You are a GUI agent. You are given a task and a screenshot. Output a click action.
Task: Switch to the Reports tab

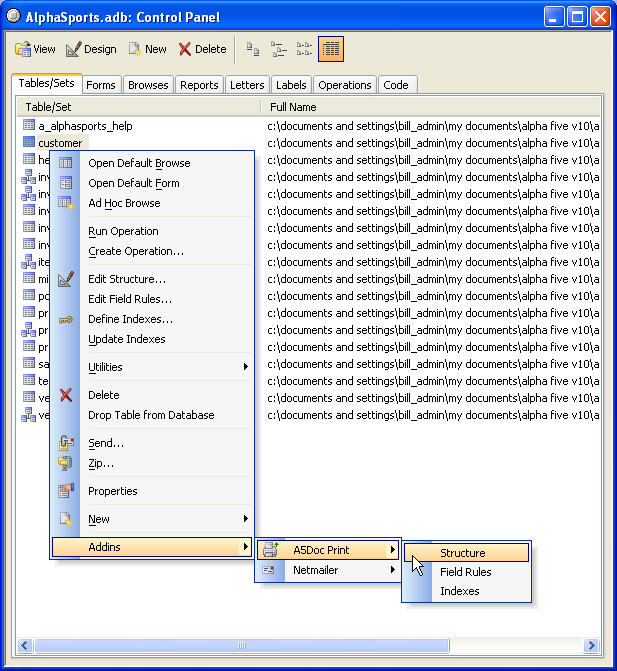[199, 85]
